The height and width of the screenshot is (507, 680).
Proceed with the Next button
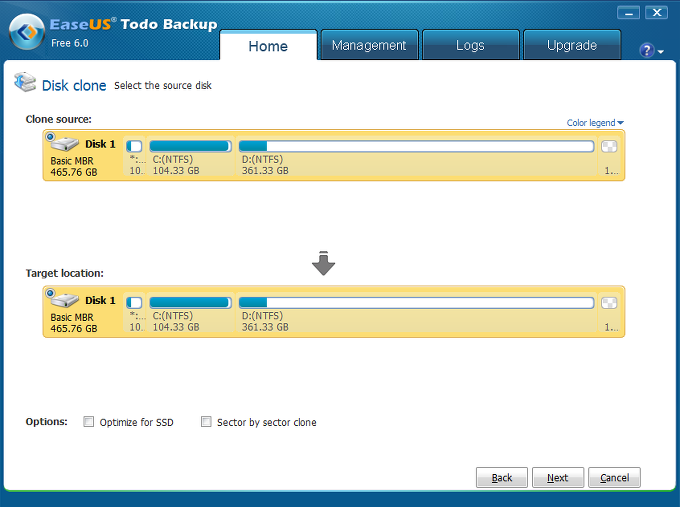tap(558, 478)
